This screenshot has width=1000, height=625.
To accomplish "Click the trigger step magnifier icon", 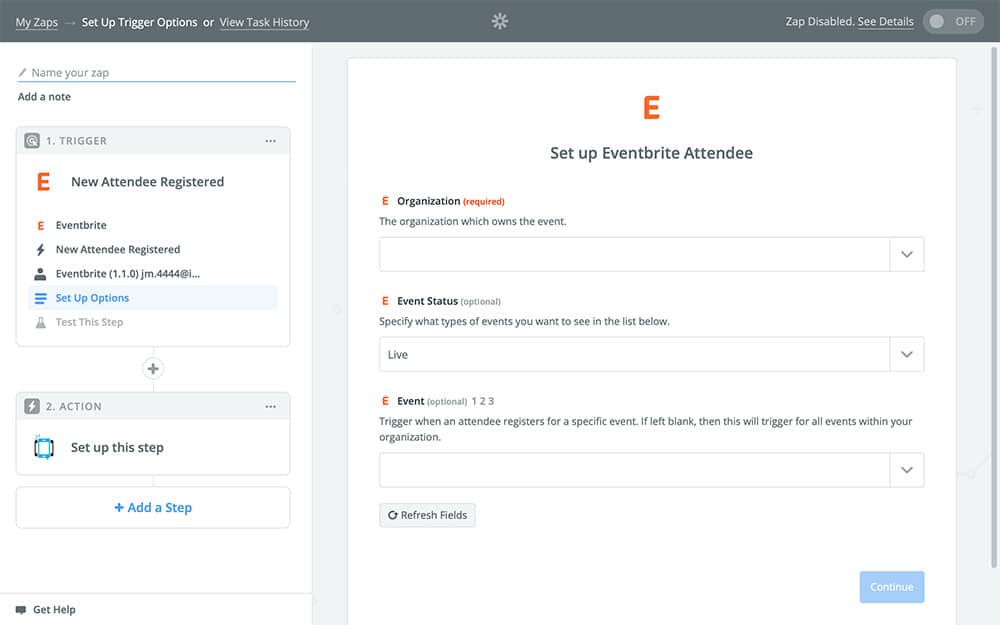I will pos(32,141).
